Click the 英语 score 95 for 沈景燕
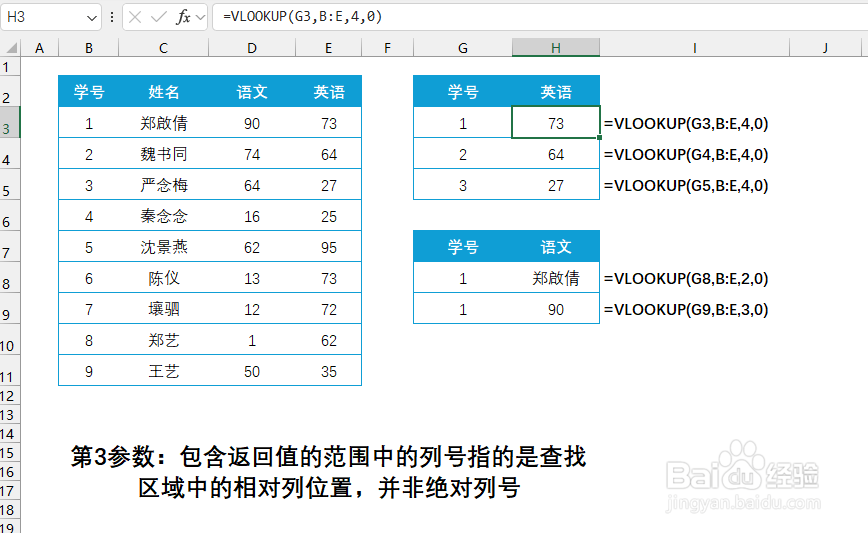Image resolution: width=868 pixels, height=533 pixels. 328,247
